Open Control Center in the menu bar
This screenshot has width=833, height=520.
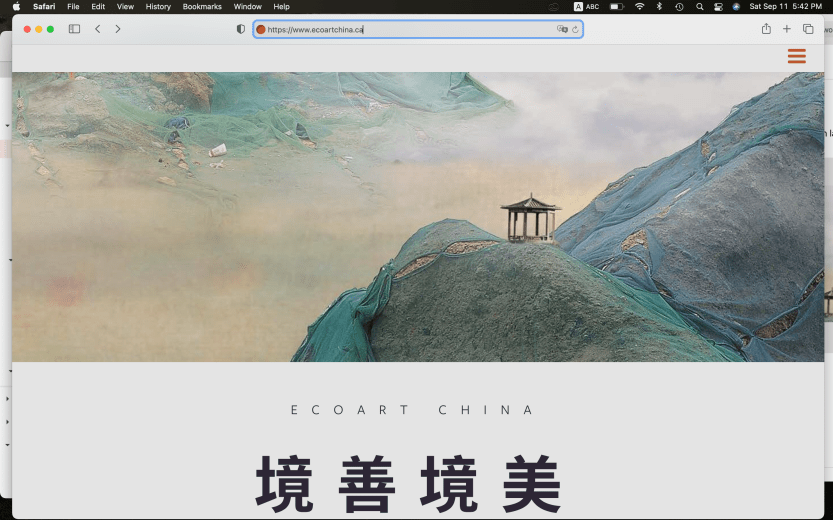[718, 6]
